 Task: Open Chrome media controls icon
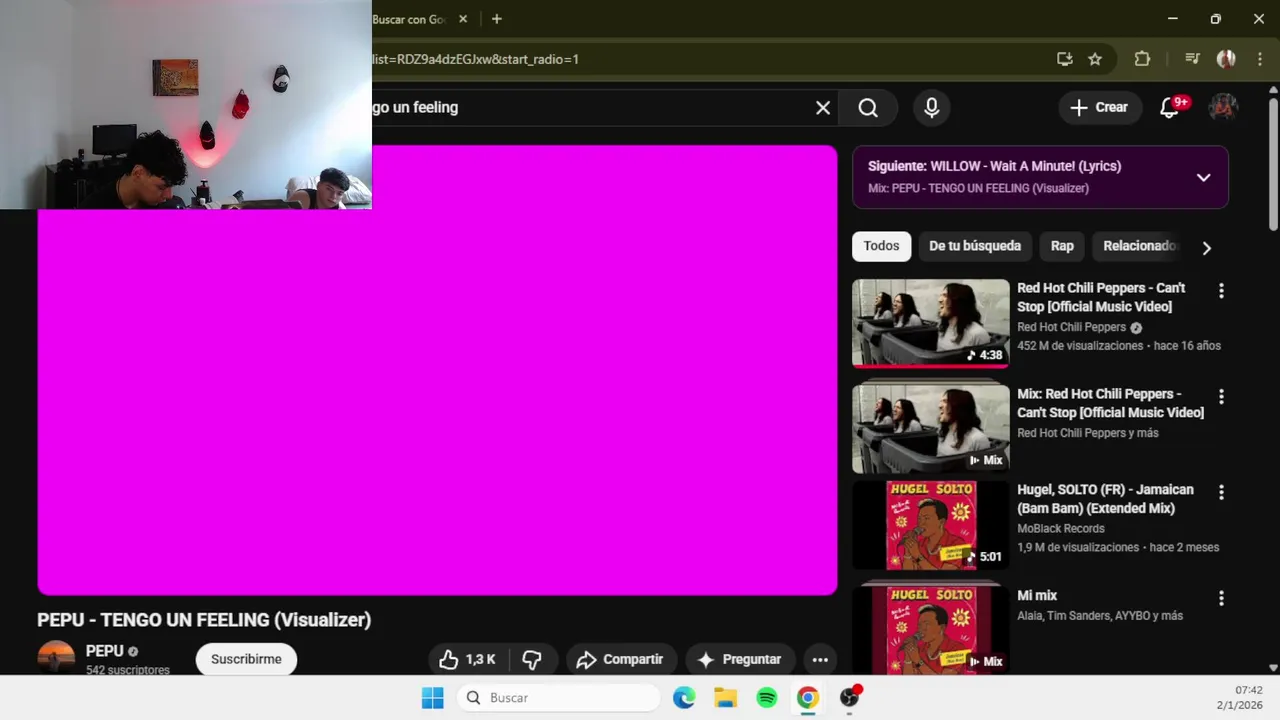tap(1192, 59)
